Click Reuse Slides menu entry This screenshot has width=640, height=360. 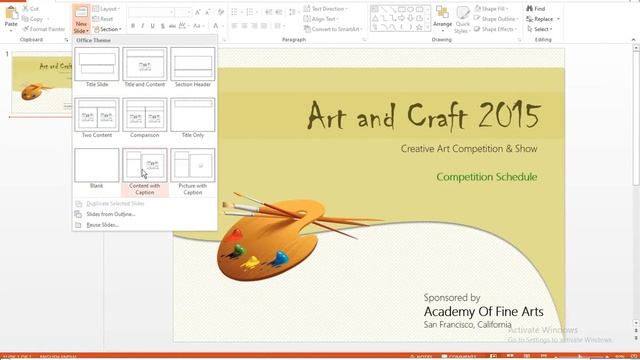[x=103, y=225]
